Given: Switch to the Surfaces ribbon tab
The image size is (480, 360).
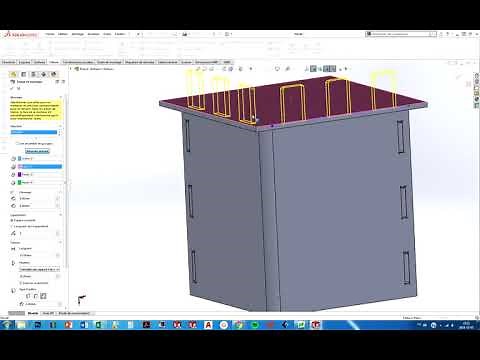Looking at the screenshot, I should click(x=39, y=62).
